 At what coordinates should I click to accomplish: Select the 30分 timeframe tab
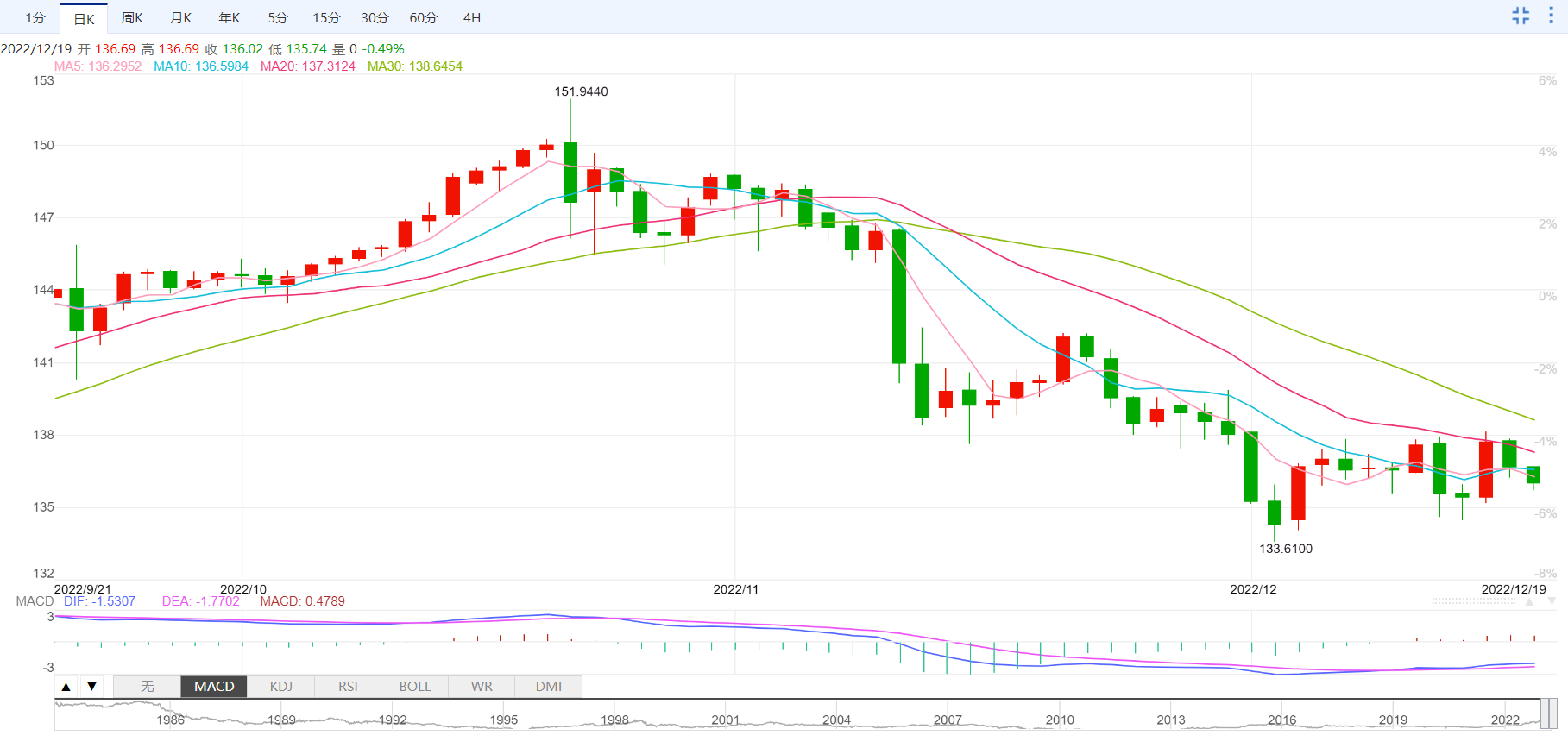pos(375,17)
